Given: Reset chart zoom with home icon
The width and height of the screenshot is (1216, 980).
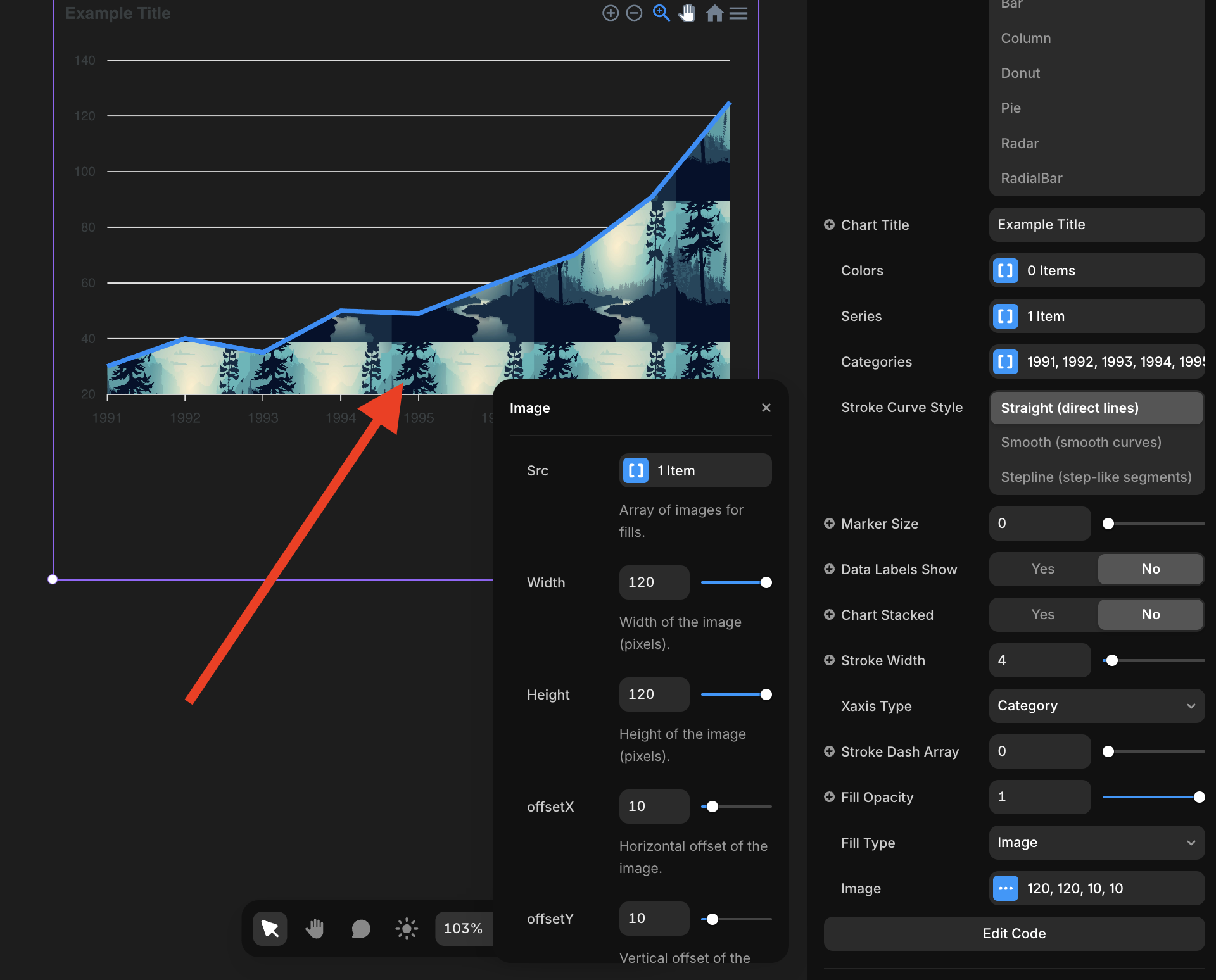Looking at the screenshot, I should (x=714, y=13).
